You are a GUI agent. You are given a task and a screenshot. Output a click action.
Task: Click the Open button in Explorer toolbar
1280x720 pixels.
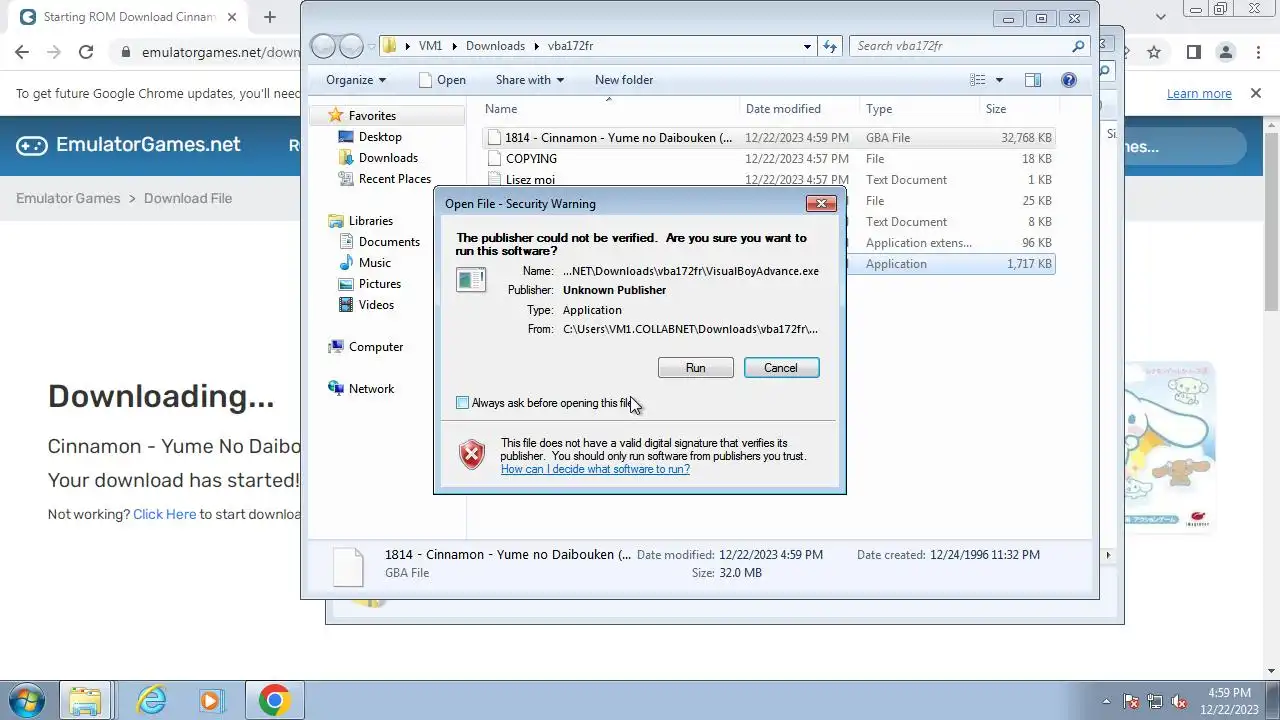pos(442,80)
